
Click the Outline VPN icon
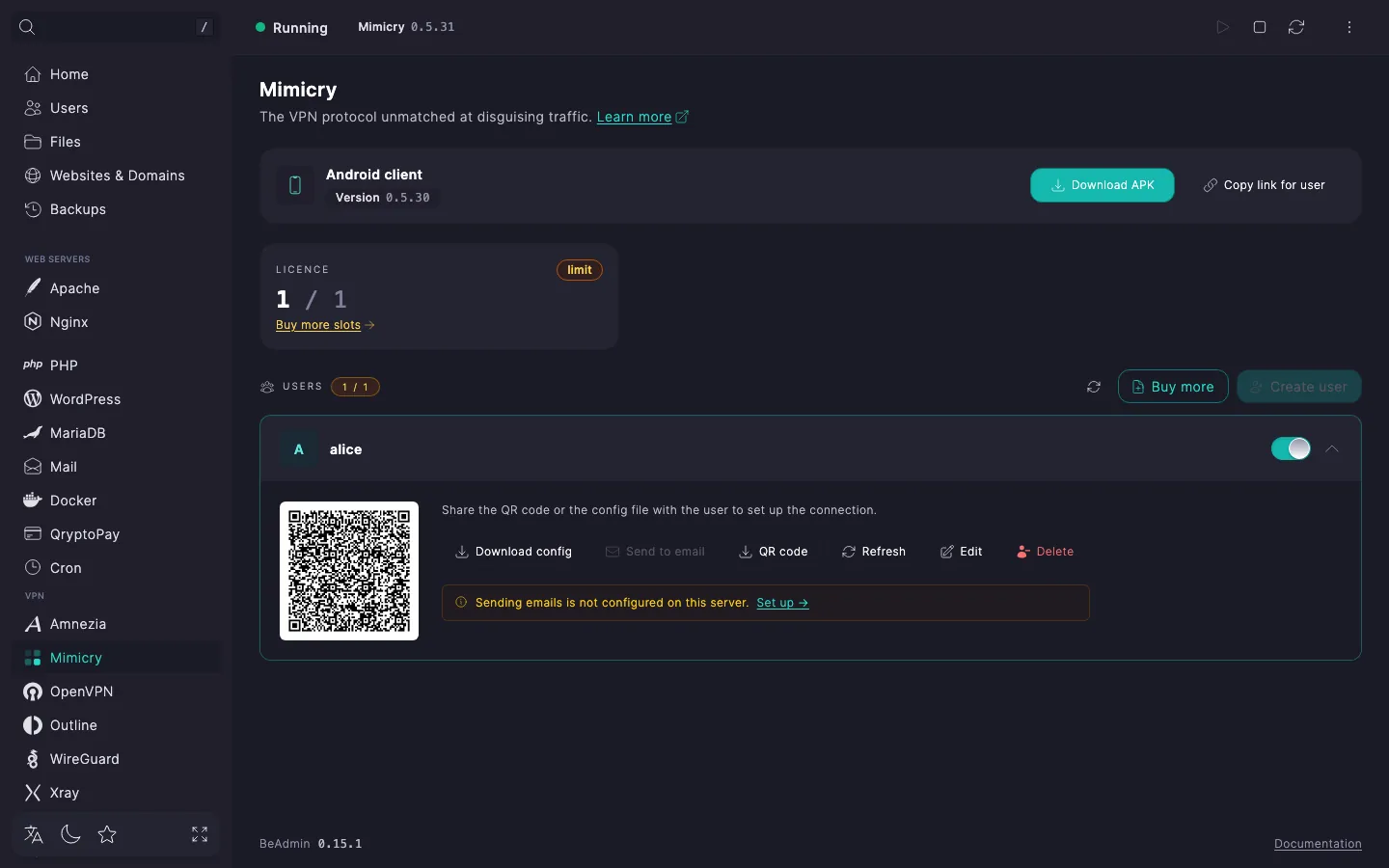(33, 725)
